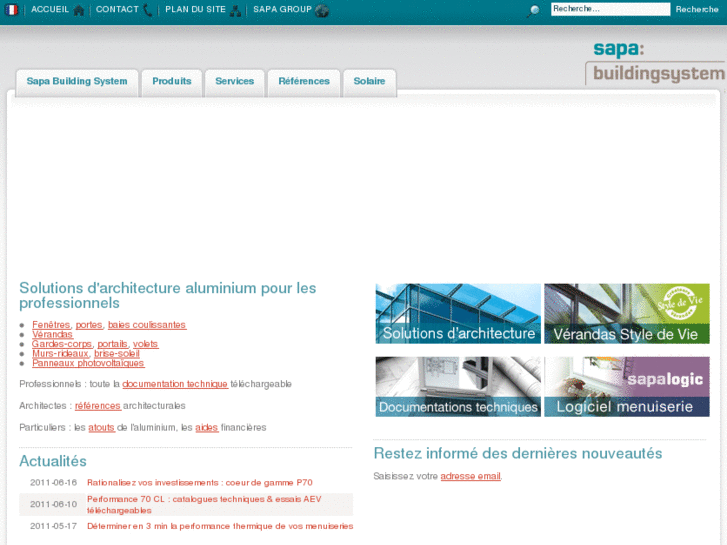Click the phone icon beside Contact
Image resolution: width=727 pixels, height=545 pixels.
click(x=148, y=10)
